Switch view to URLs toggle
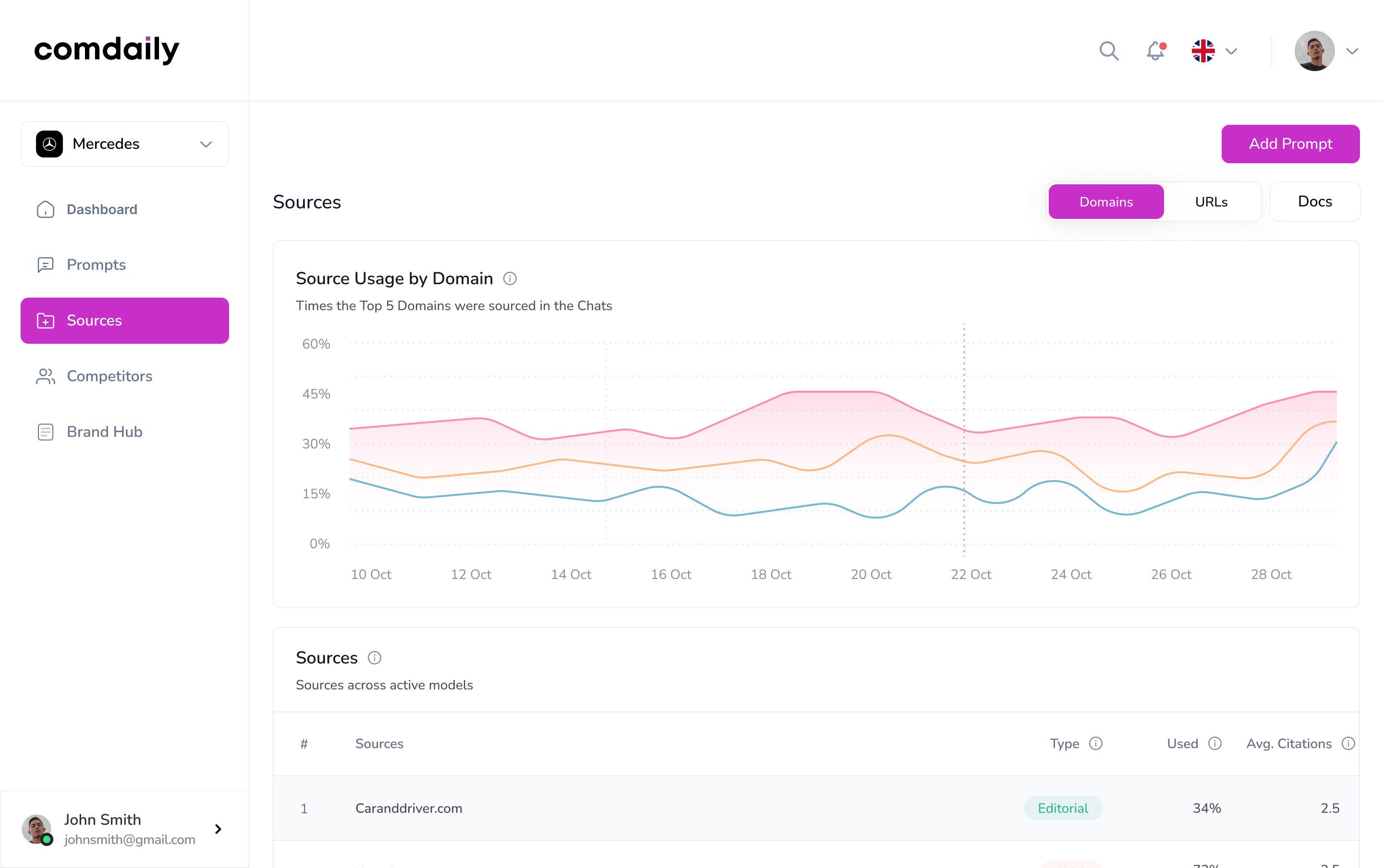Image resolution: width=1383 pixels, height=868 pixels. pyautogui.click(x=1211, y=202)
